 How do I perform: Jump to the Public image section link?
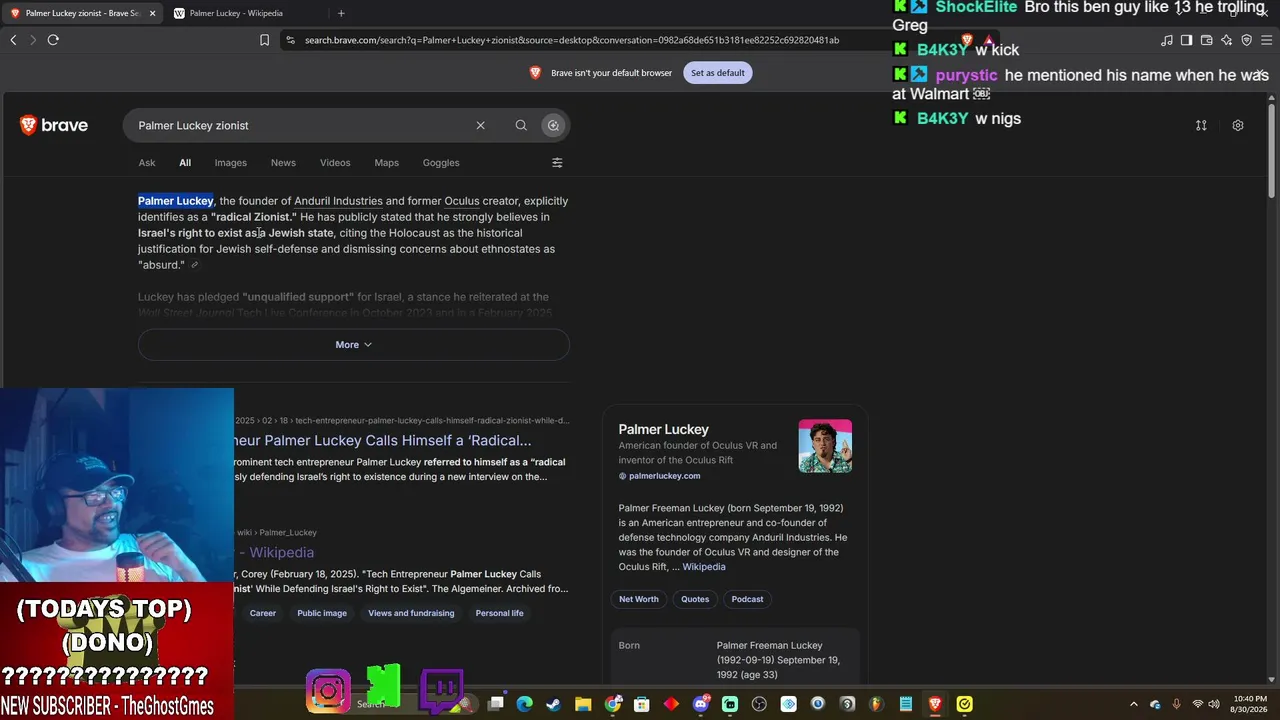[322, 613]
